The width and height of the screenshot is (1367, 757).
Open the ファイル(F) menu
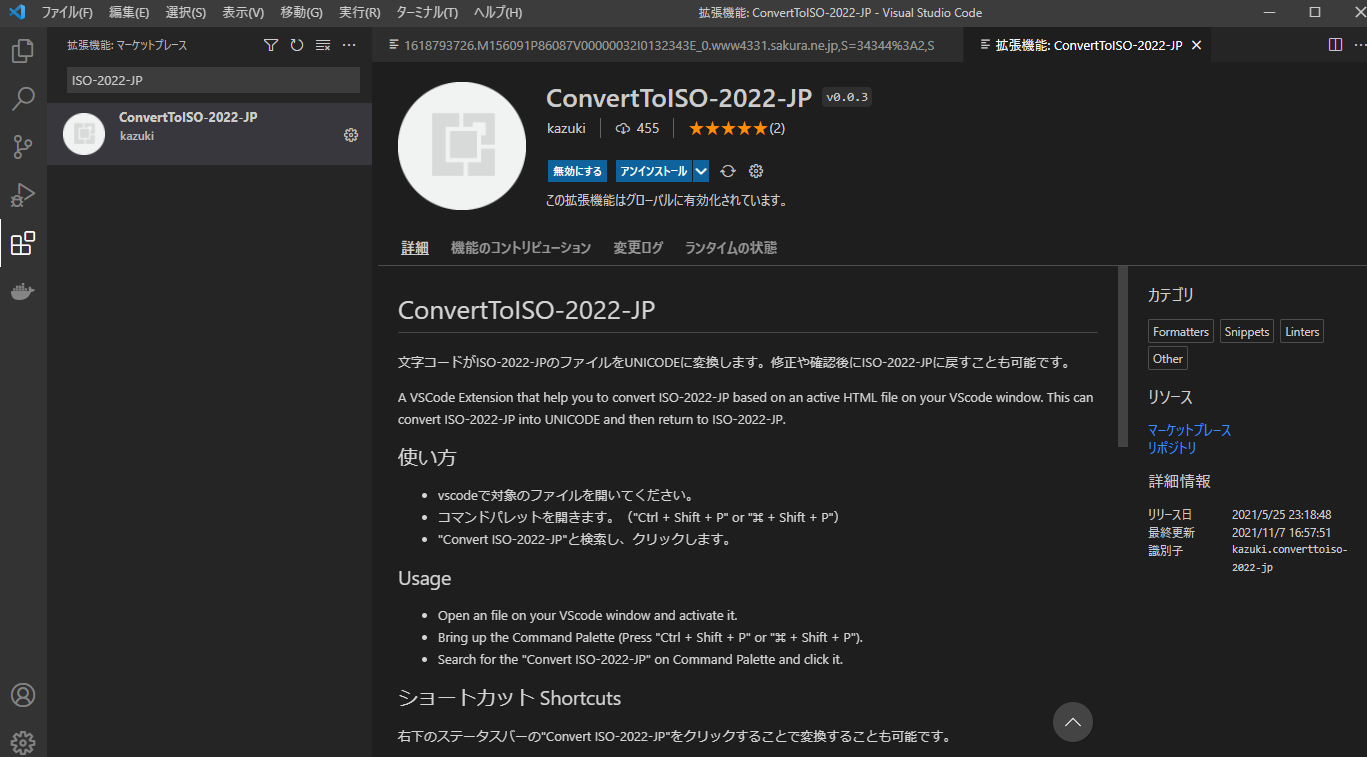coord(67,12)
